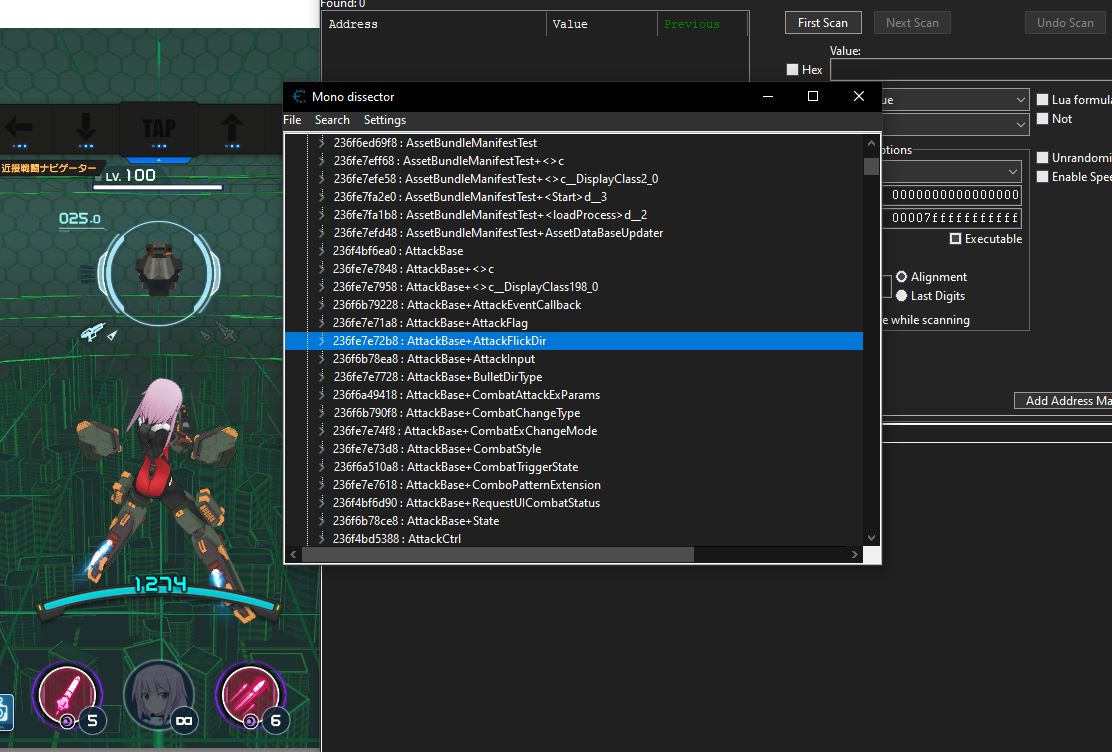1112x752 pixels.
Task: Enable the Hex checkbox
Action: [x=793, y=70]
